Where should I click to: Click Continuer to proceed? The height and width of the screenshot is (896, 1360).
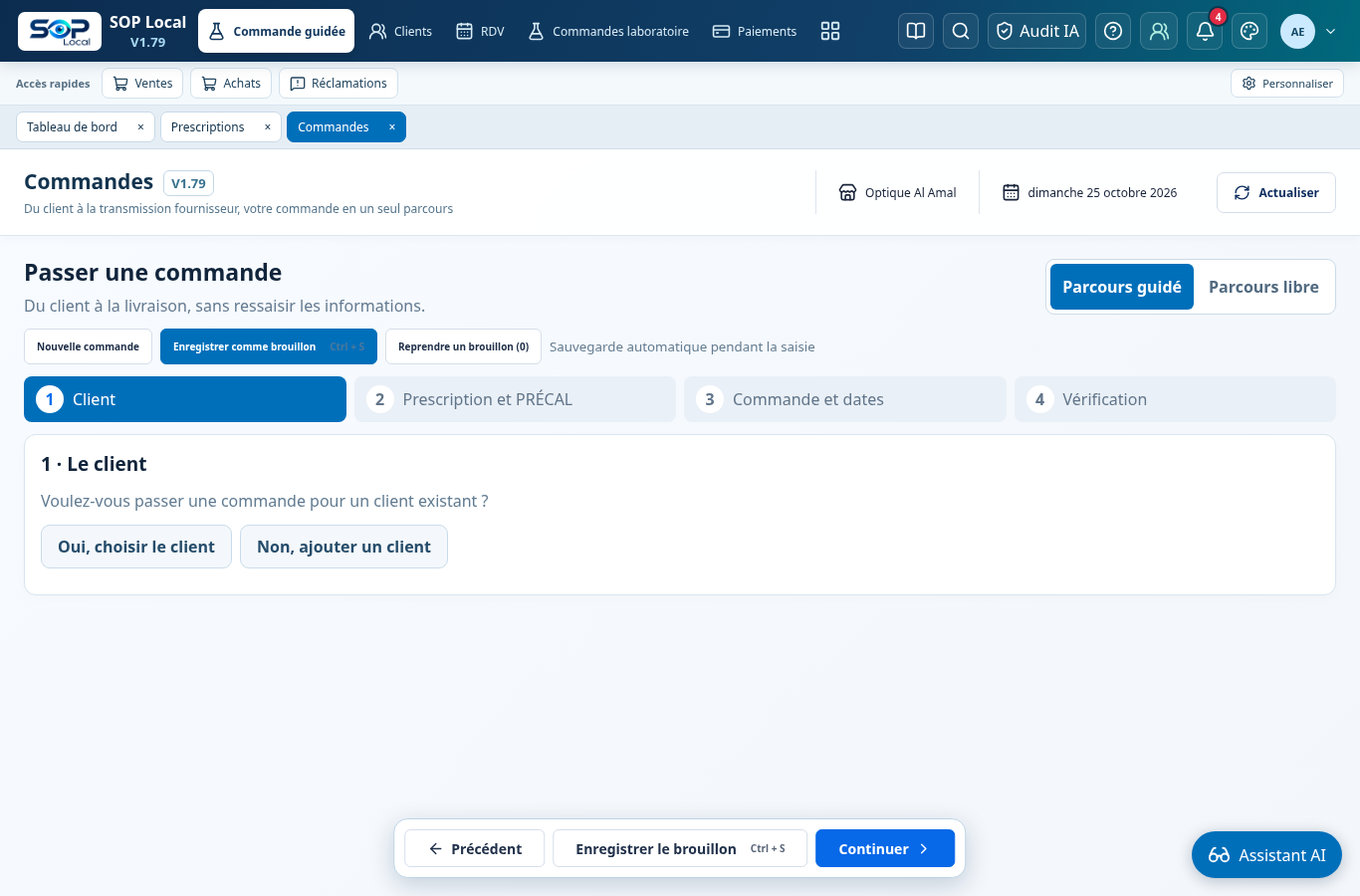point(885,848)
